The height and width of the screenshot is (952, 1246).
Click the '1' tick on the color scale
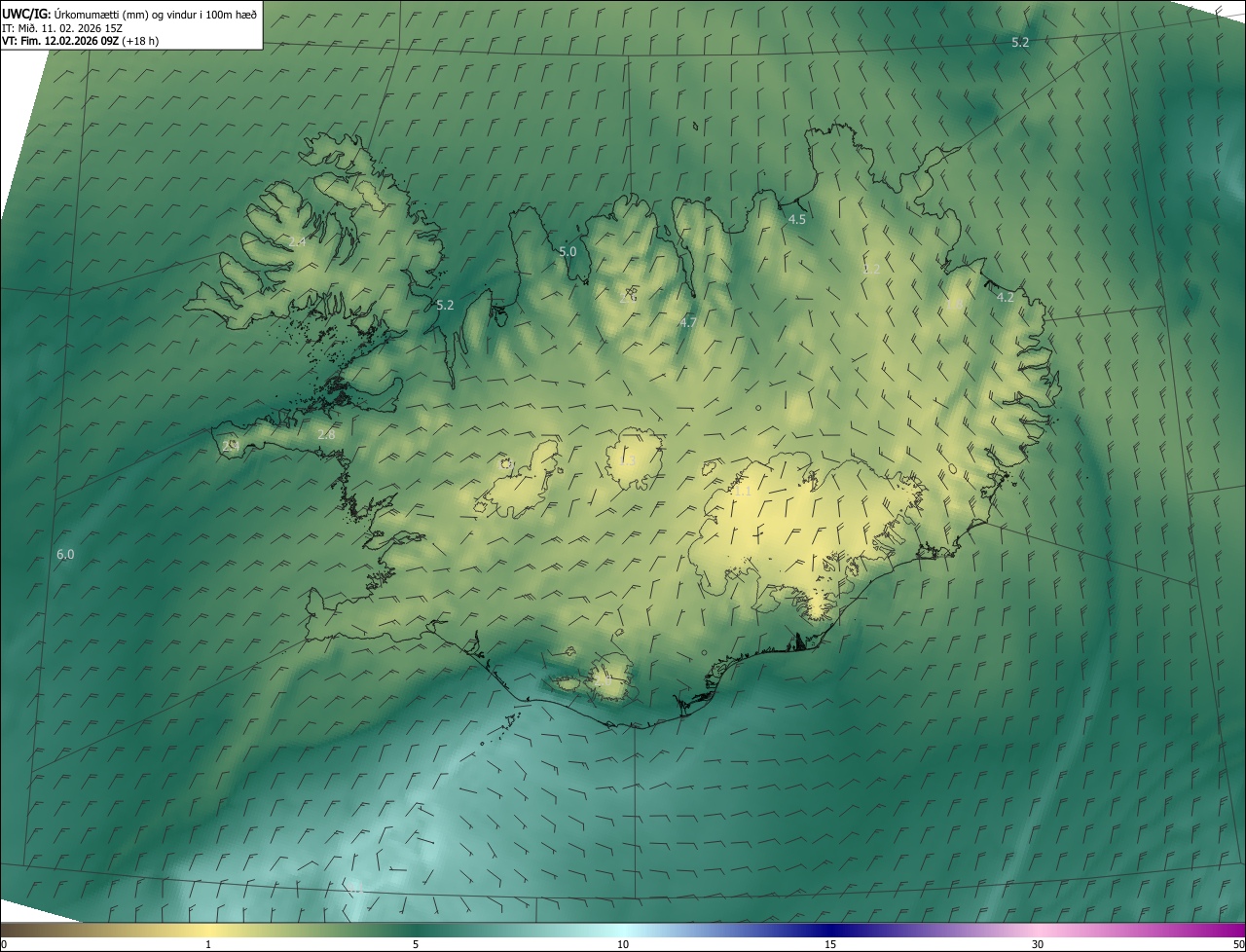[208, 945]
